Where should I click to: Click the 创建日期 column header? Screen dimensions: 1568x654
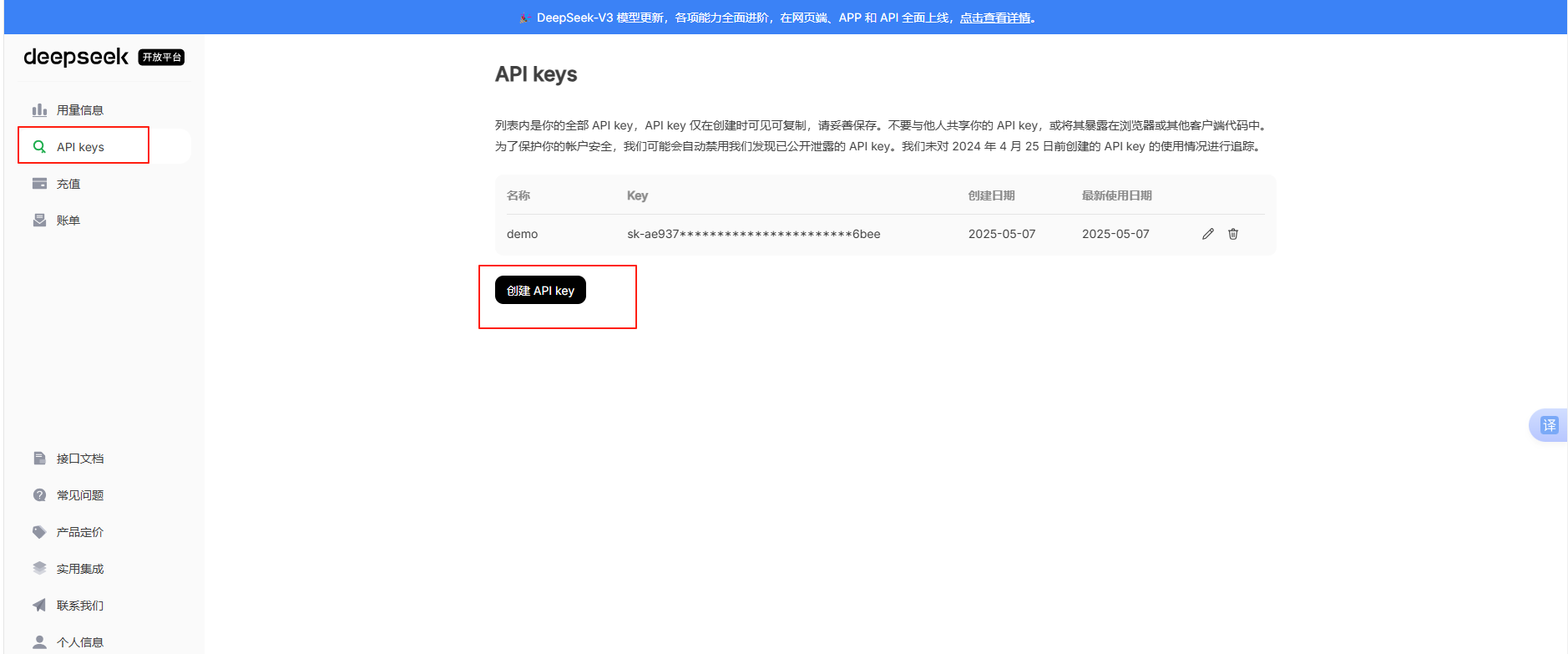[992, 195]
